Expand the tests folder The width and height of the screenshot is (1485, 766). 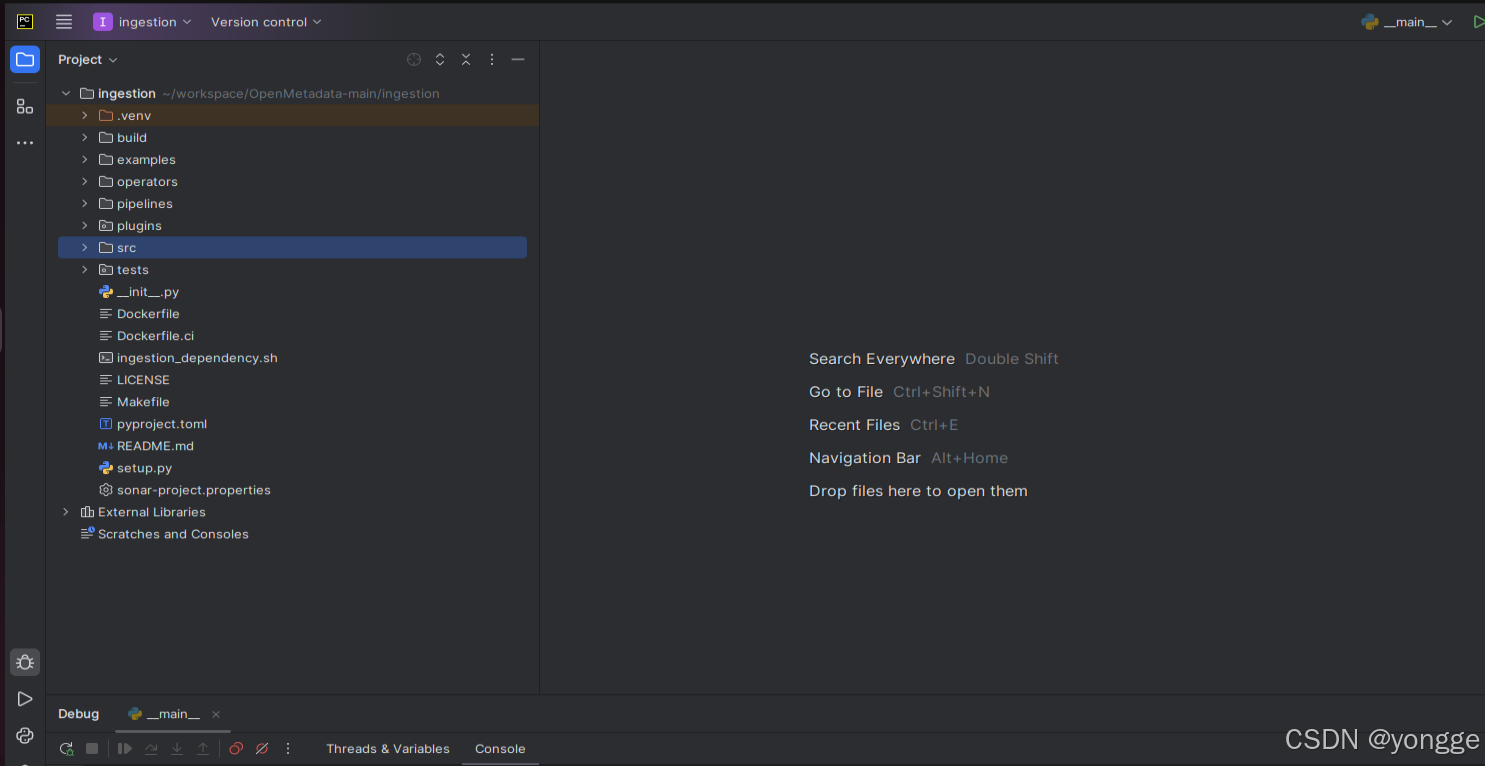pyautogui.click(x=85, y=270)
